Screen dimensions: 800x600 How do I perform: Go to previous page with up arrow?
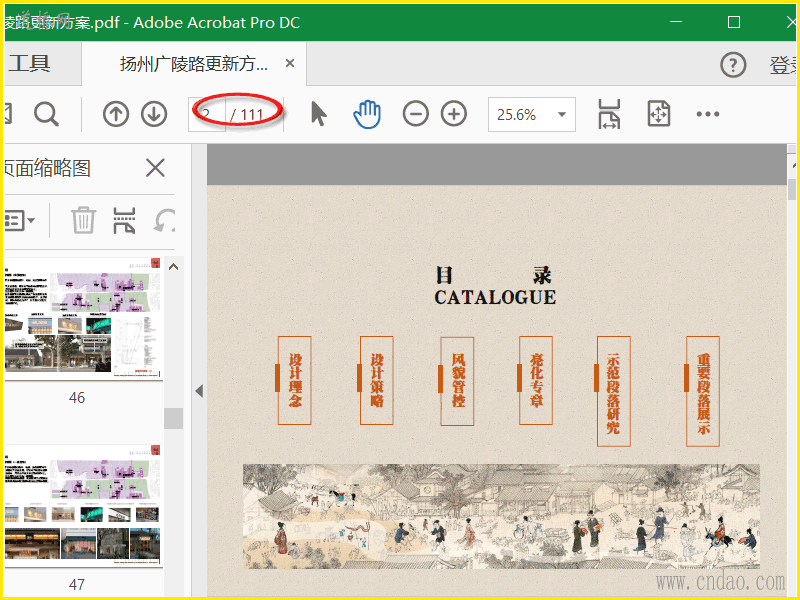click(116, 114)
